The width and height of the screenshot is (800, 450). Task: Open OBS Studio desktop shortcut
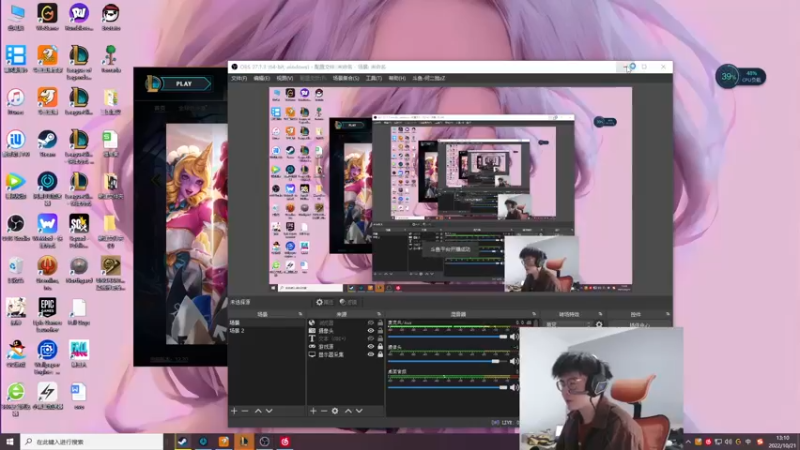[x=16, y=228]
